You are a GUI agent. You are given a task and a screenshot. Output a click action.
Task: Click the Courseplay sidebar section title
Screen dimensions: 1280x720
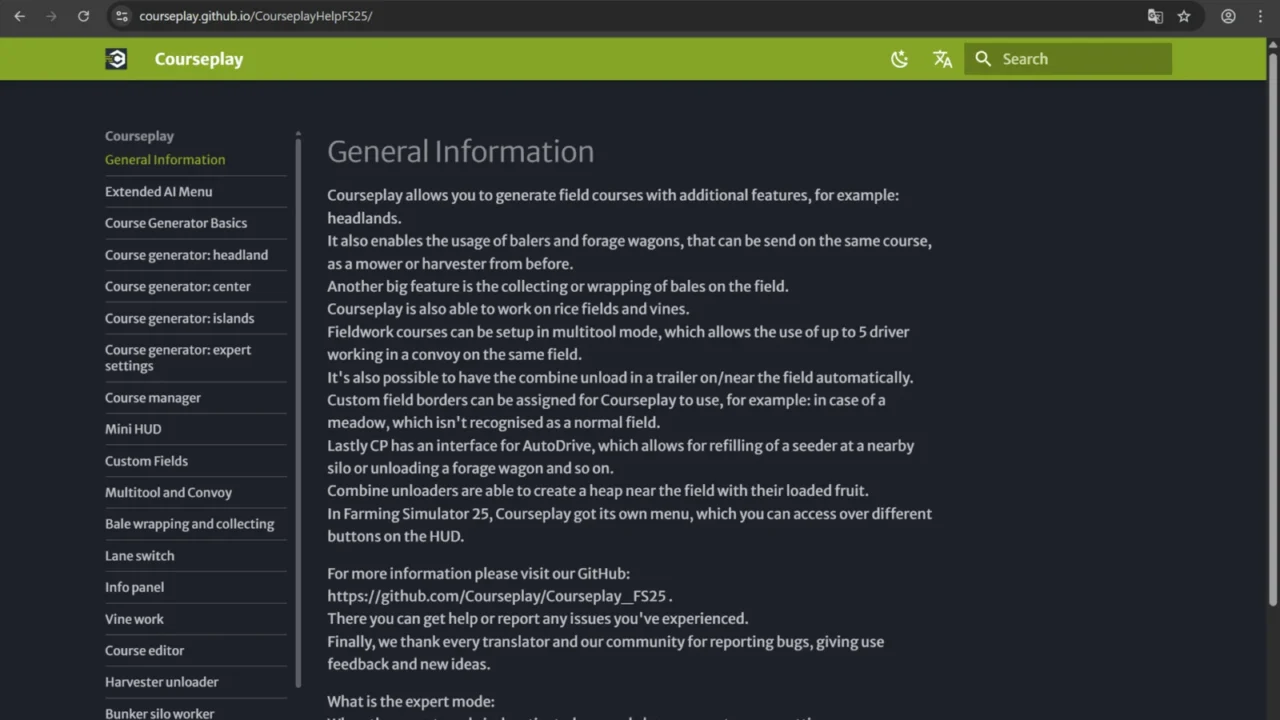click(x=139, y=136)
